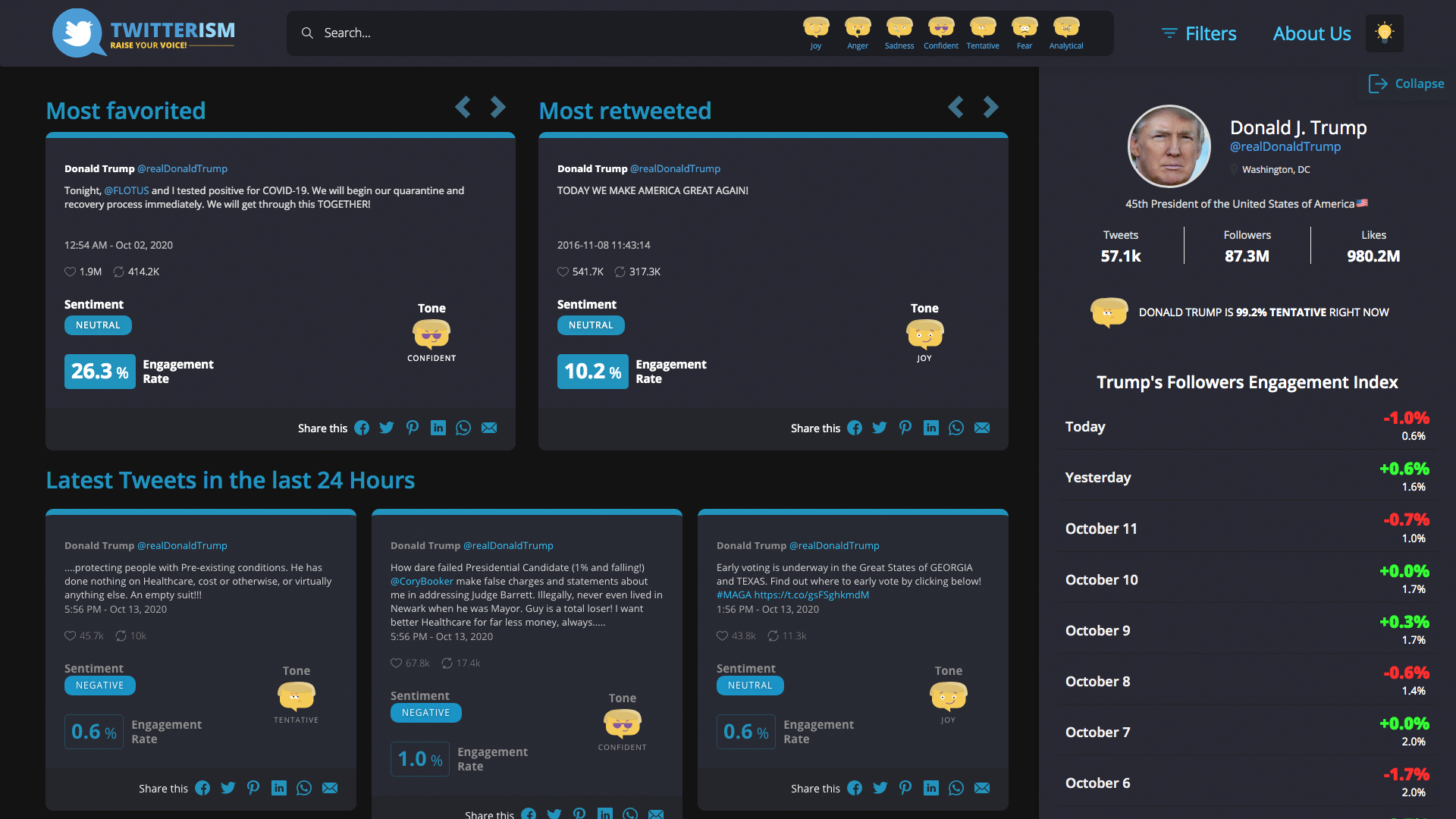Choose the Analytical tone filter icon
This screenshot has height=819, width=1456.
1065,29
